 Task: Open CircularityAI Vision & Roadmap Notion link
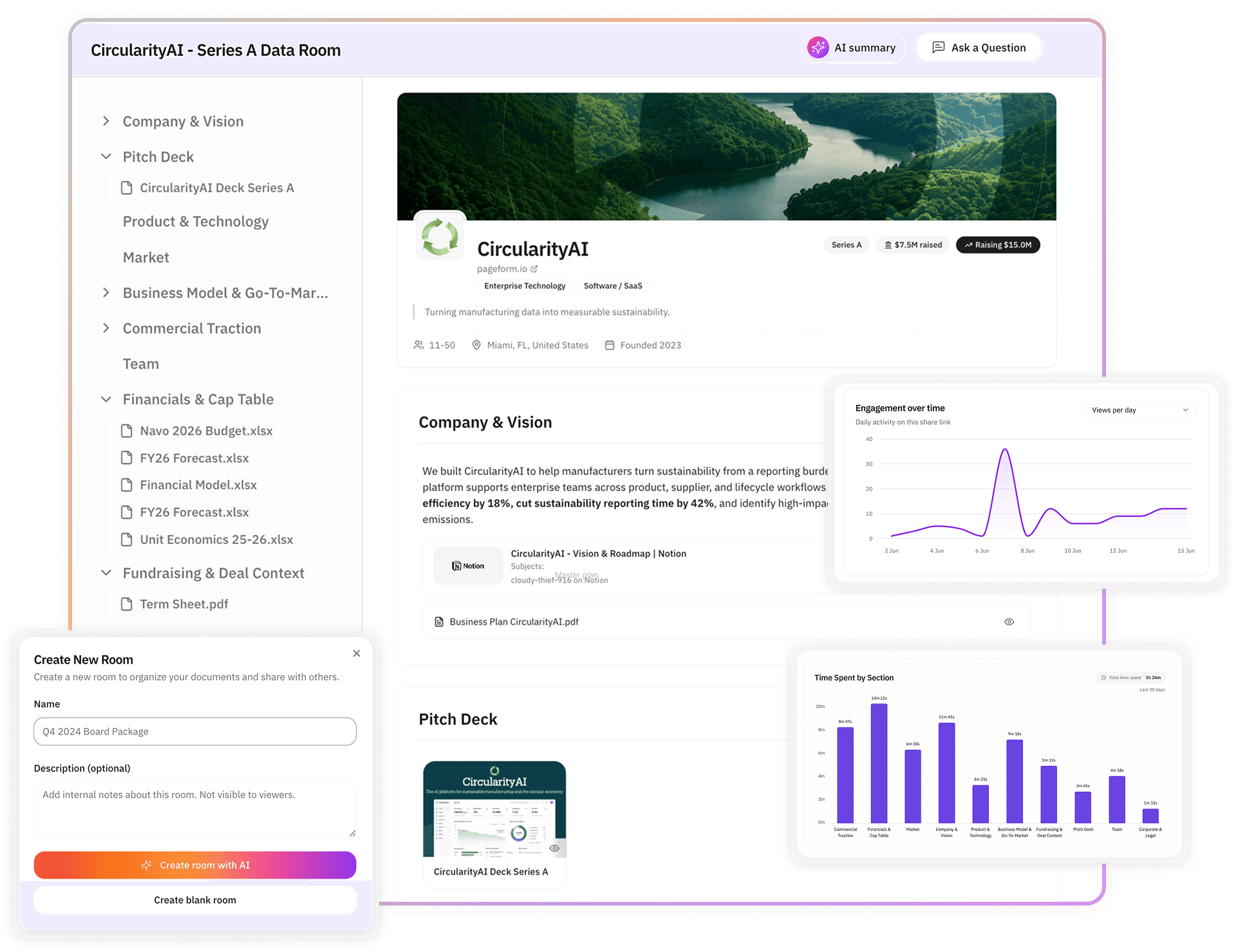tap(598, 554)
